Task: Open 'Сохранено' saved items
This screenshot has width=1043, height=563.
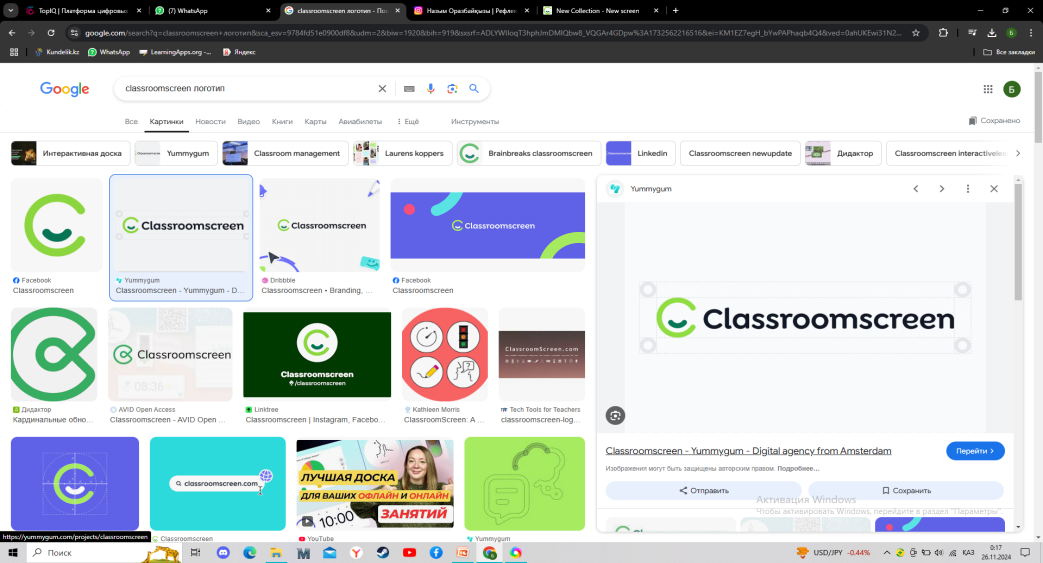Action: tap(994, 120)
